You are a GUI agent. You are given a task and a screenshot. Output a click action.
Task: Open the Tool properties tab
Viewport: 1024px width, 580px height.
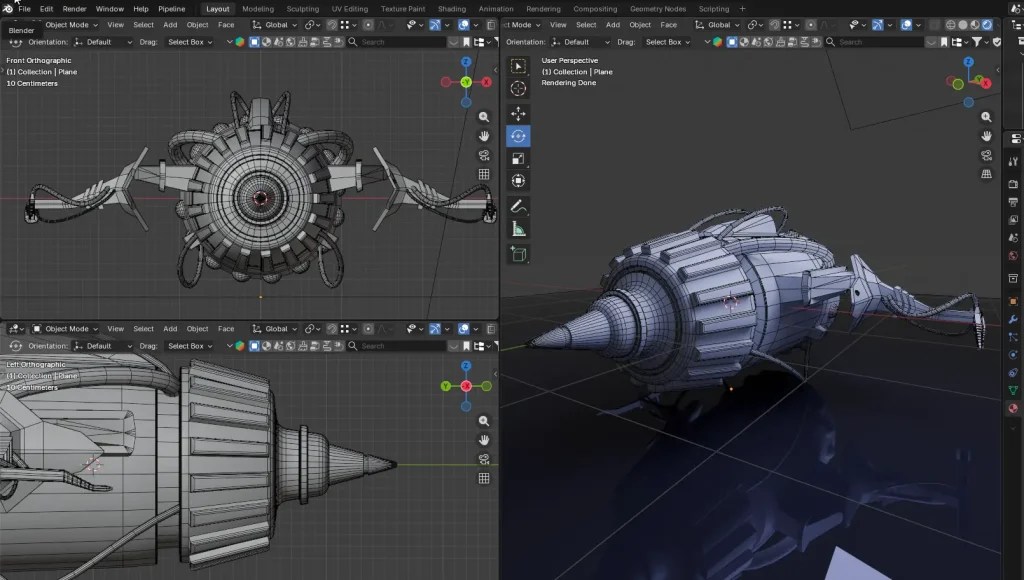(1013, 161)
